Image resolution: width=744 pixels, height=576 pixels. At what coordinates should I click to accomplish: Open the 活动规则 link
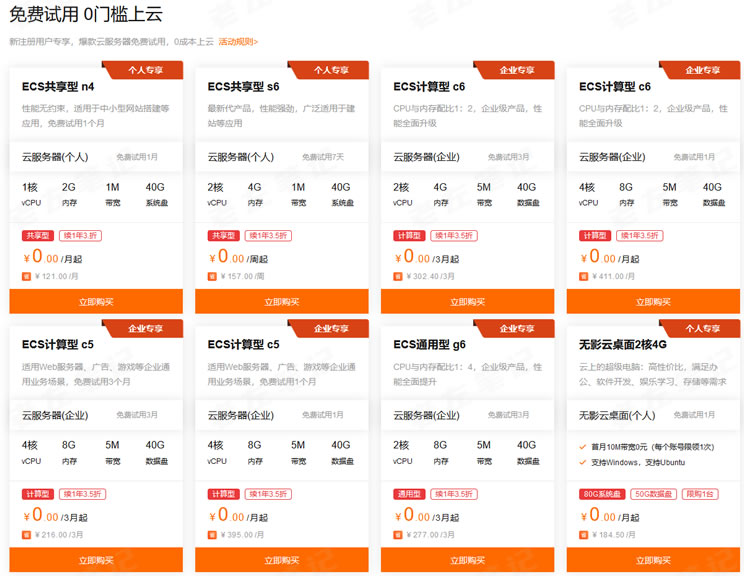click(238, 42)
